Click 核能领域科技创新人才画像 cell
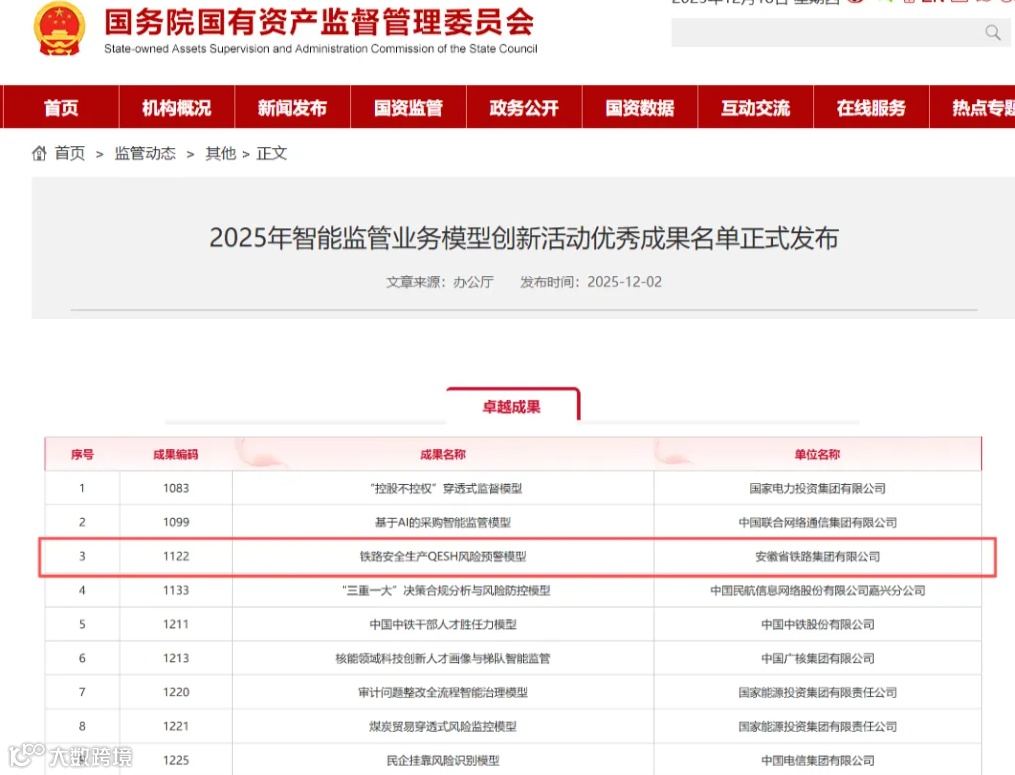 [443, 658]
